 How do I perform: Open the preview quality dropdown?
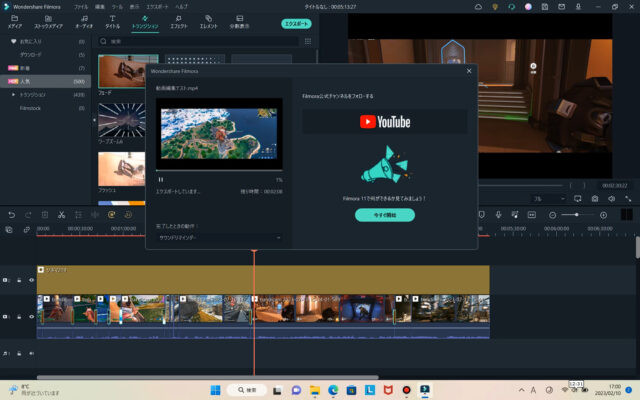549,199
